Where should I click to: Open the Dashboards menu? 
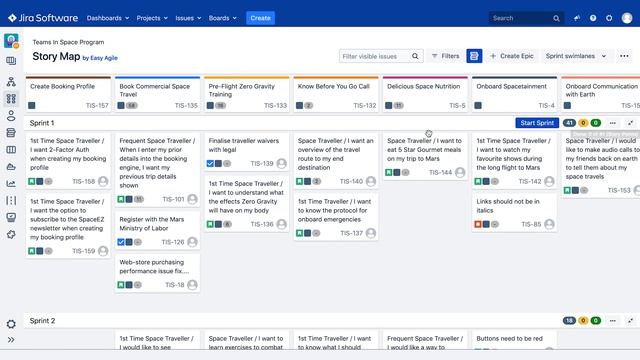click(x=108, y=18)
